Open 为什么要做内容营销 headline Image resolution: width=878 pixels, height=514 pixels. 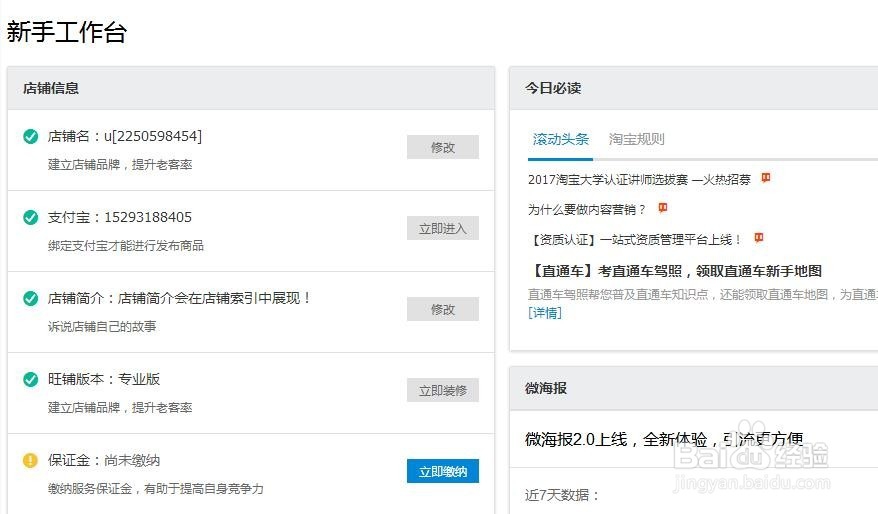click(x=586, y=209)
